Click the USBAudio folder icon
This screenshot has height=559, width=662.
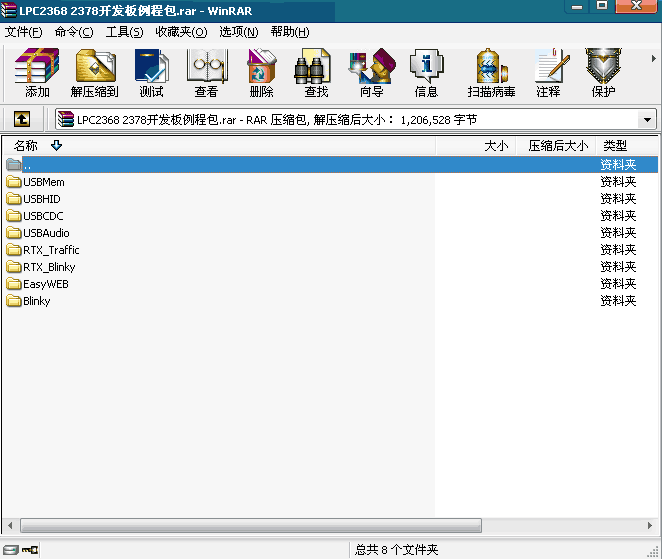click(14, 233)
